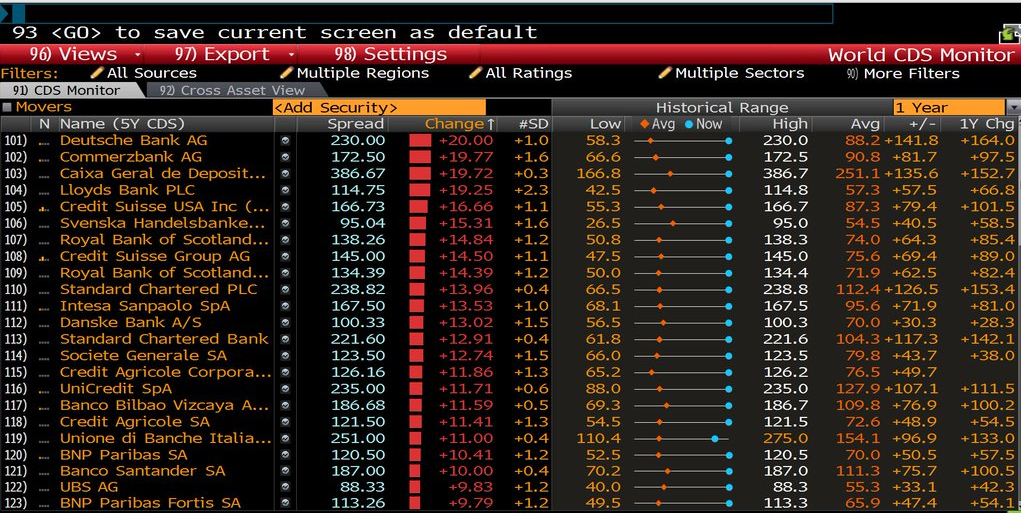Click spread value 95.04
Viewport: 1021px width, 513px height.
pyautogui.click(x=363, y=223)
